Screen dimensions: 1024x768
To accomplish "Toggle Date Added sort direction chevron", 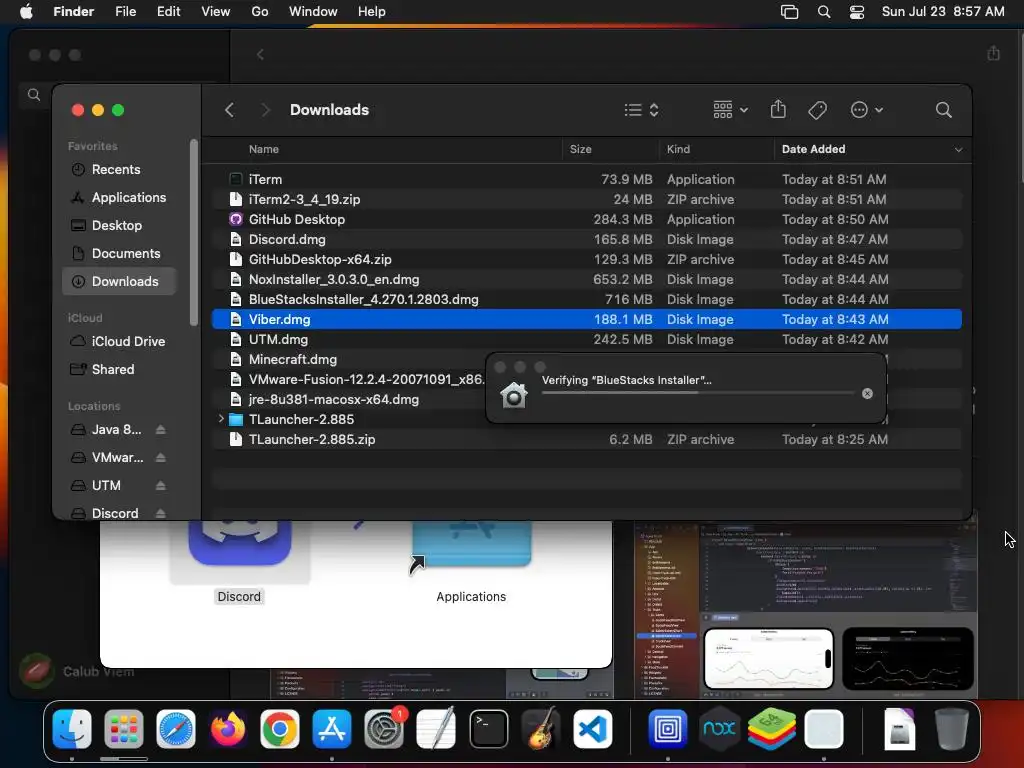I will [958, 150].
